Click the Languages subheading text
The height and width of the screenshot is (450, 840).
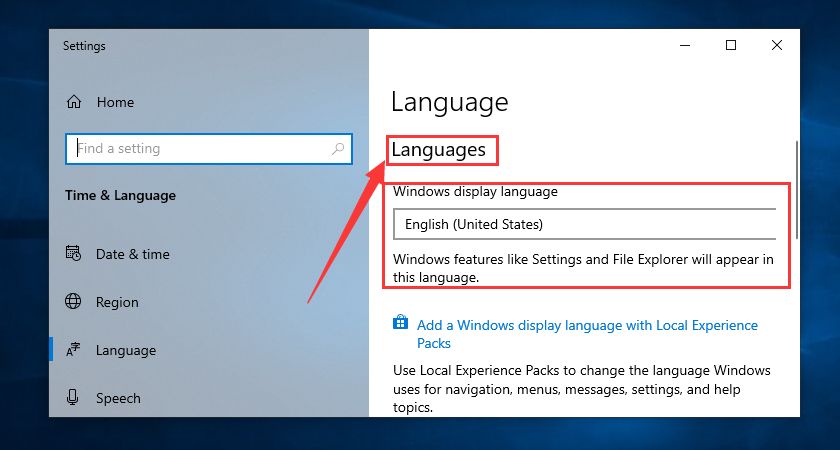click(x=439, y=149)
